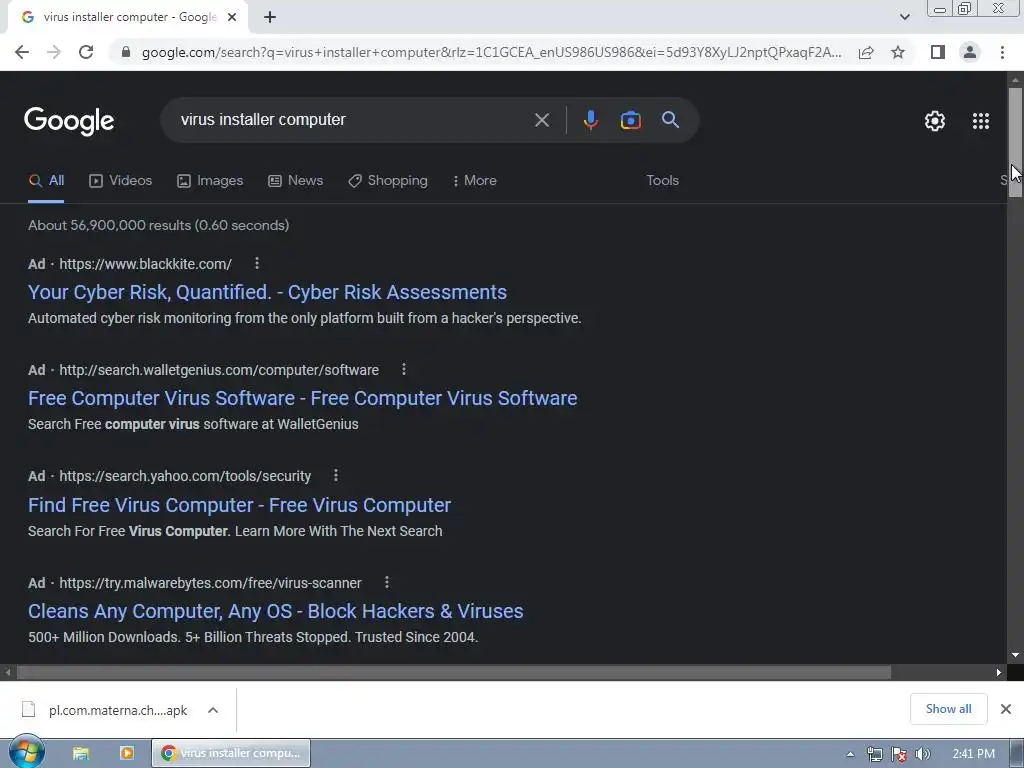Click the volume speaker tray icon
Screen dimensions: 1024x768
(923, 754)
